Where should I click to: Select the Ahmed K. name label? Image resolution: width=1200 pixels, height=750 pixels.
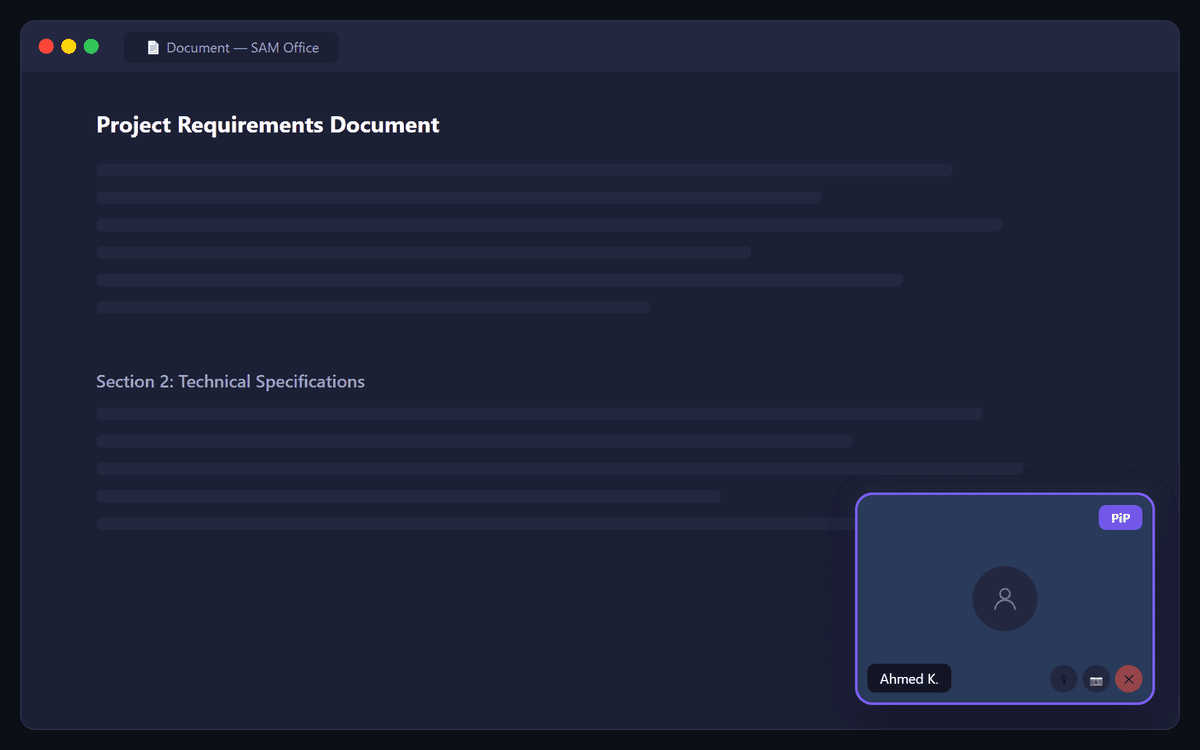909,679
